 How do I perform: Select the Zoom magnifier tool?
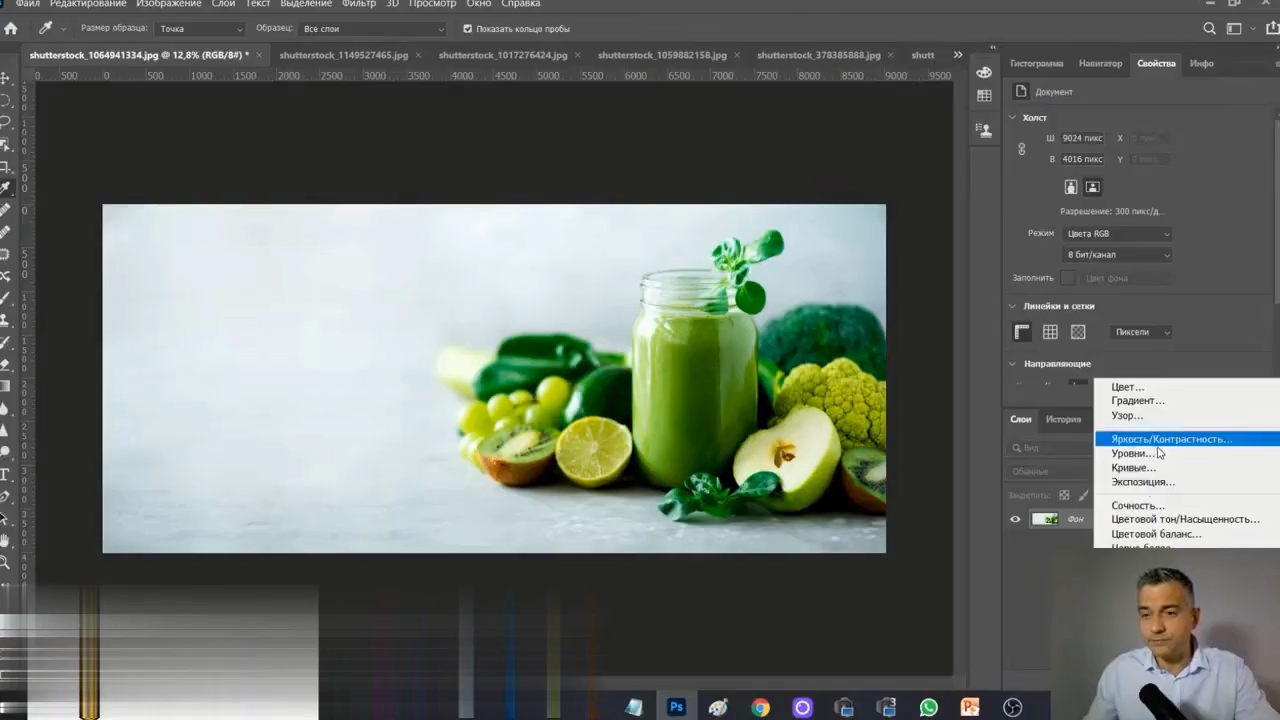coord(5,562)
